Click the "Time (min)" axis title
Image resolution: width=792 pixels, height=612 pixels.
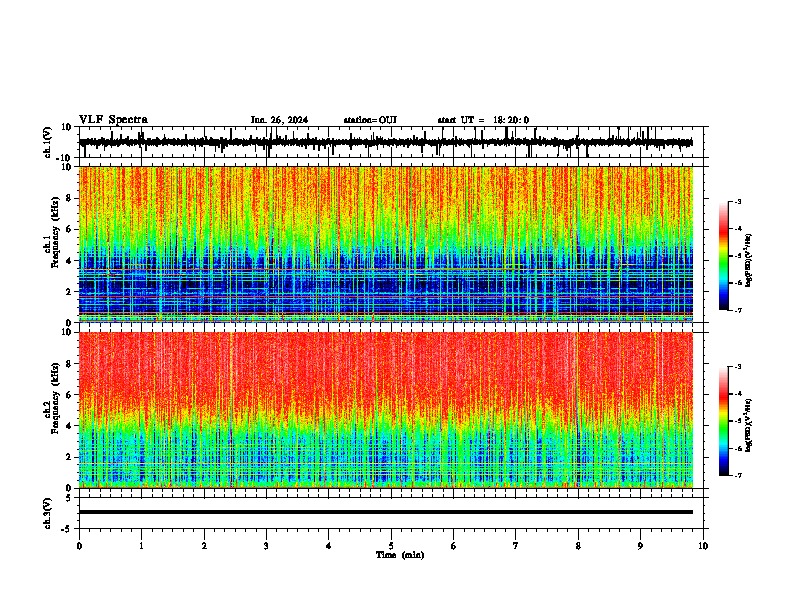click(x=400, y=555)
